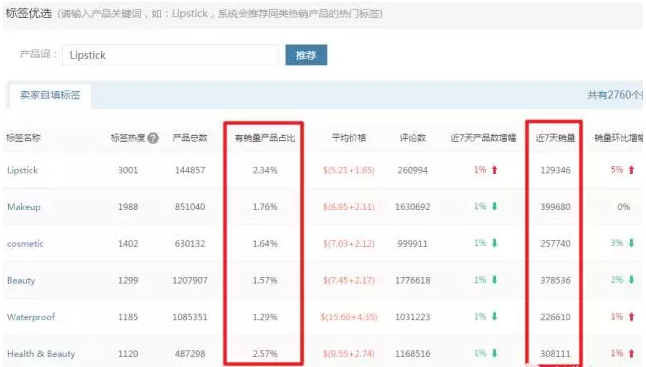Click the 有销量产品占比 column header
Screen dimensions: 646x367
click(x=265, y=138)
